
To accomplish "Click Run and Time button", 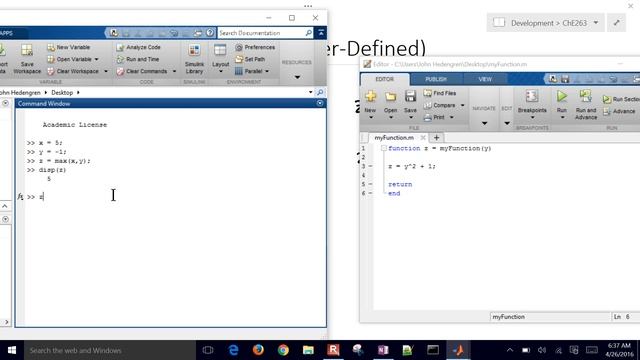I will point(138,59).
